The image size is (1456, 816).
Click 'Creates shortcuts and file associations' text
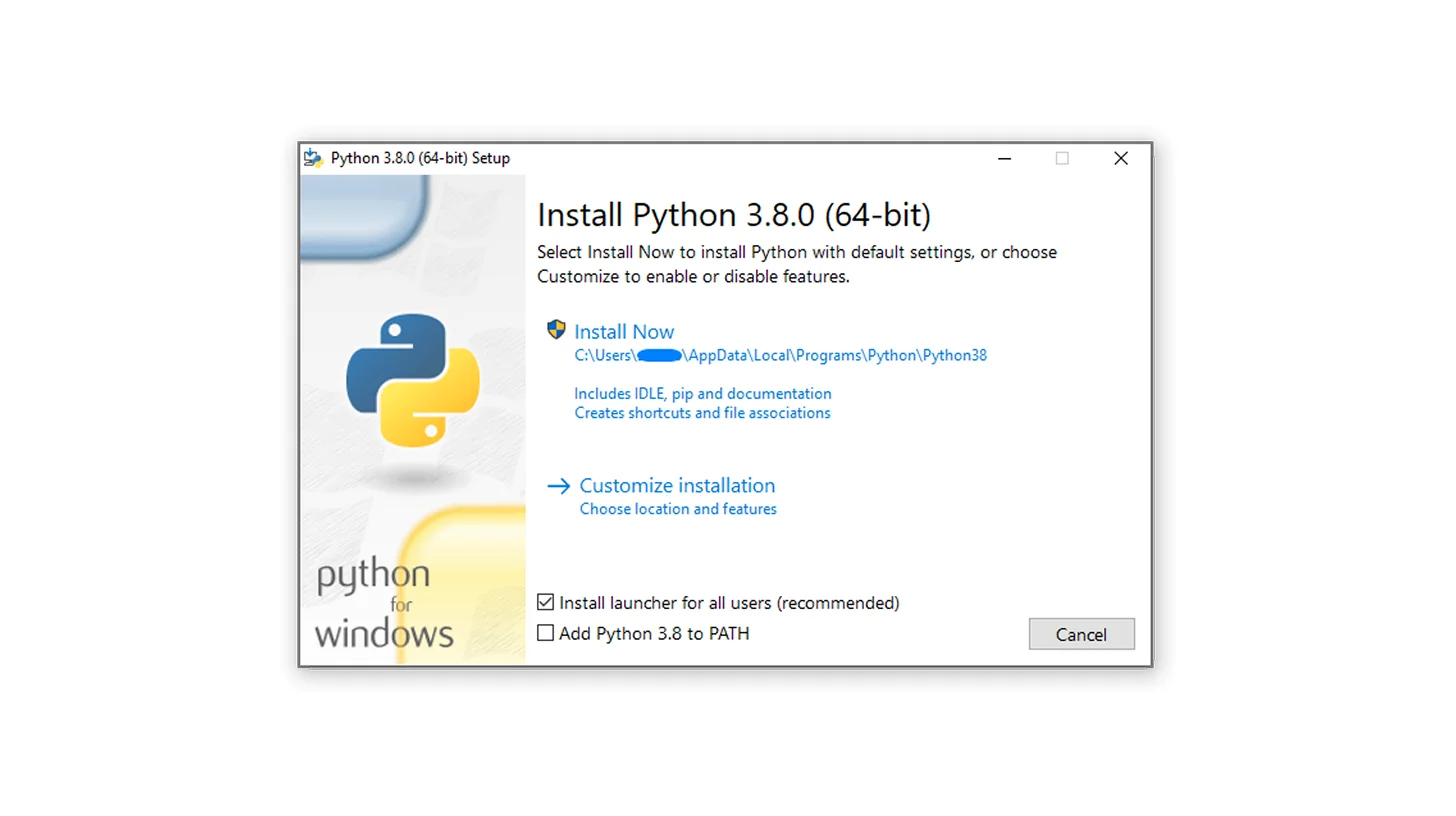[x=702, y=413]
